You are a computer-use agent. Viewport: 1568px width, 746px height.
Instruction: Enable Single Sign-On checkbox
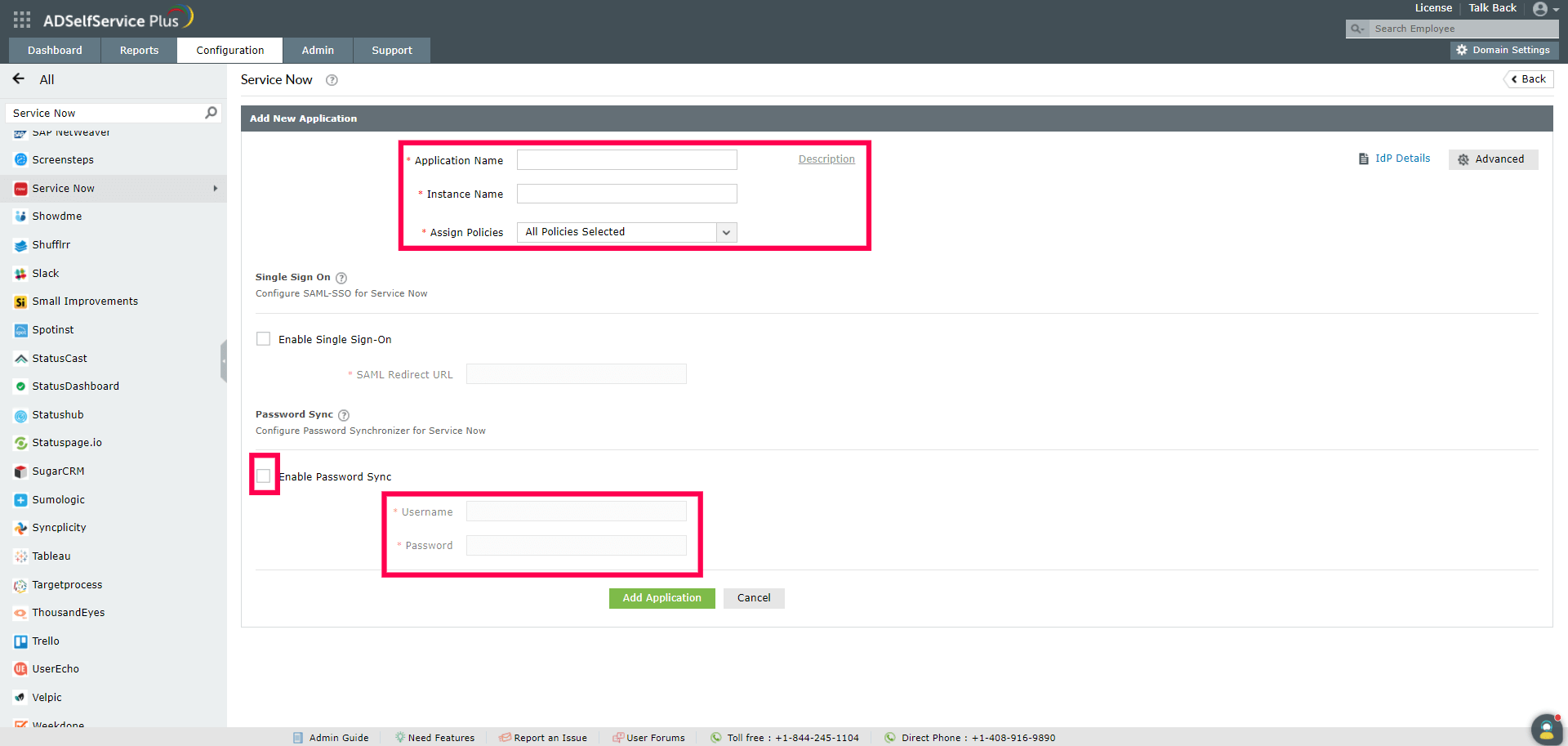[263, 338]
